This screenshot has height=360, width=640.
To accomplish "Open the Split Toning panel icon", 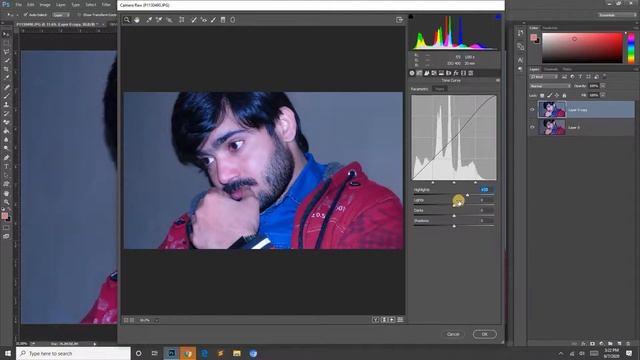I will tap(441, 73).
